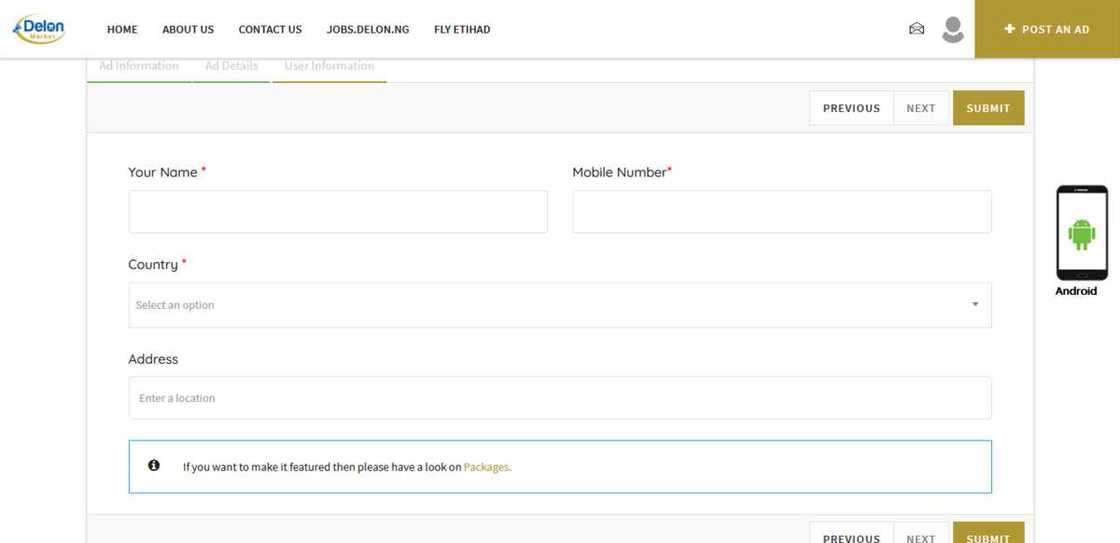Image resolution: width=1120 pixels, height=543 pixels.
Task: Follow the Packages link
Action: (486, 467)
